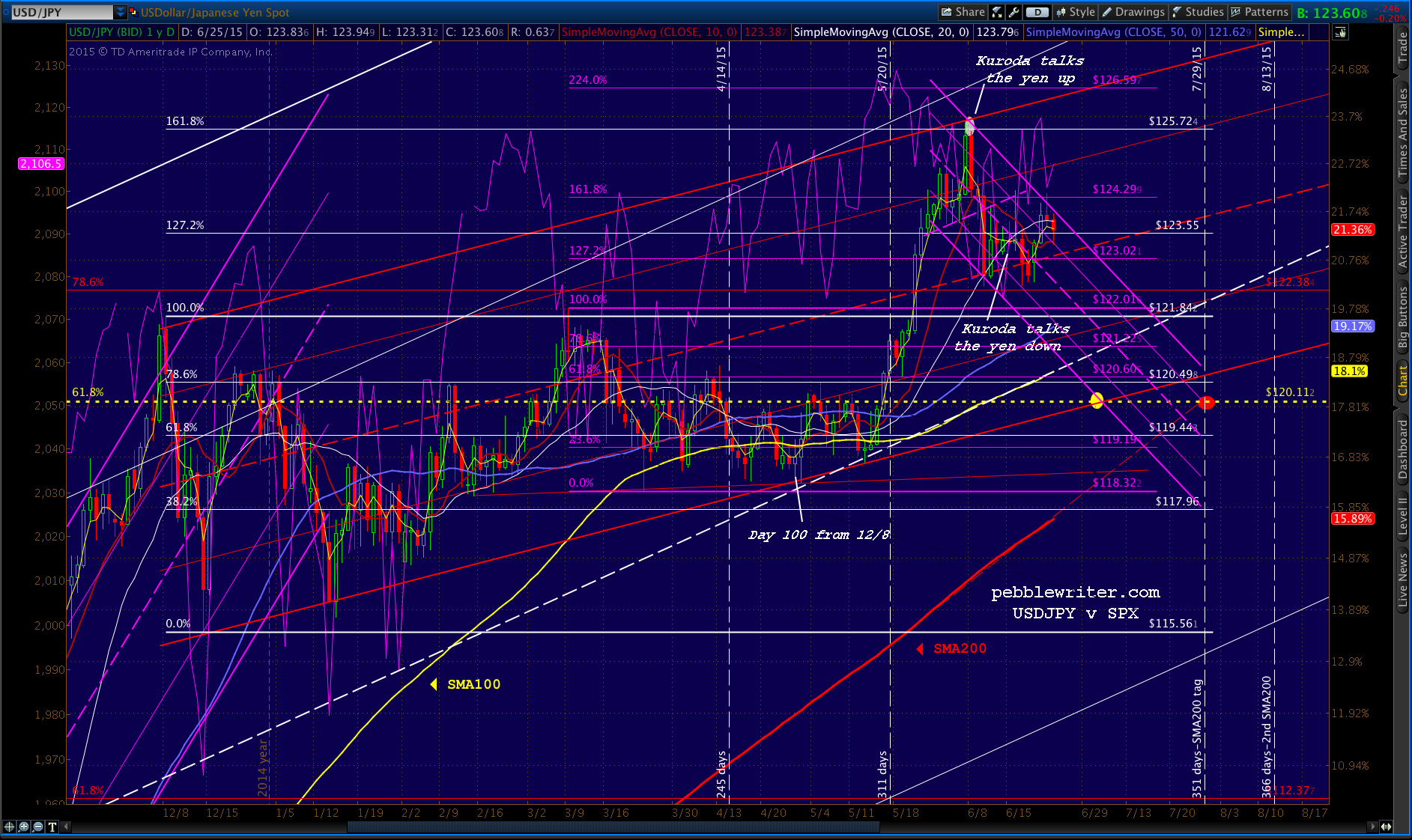This screenshot has height=840, width=1412.
Task: Click the USDollar/Japanese Yen Spot title
Action: [215, 12]
